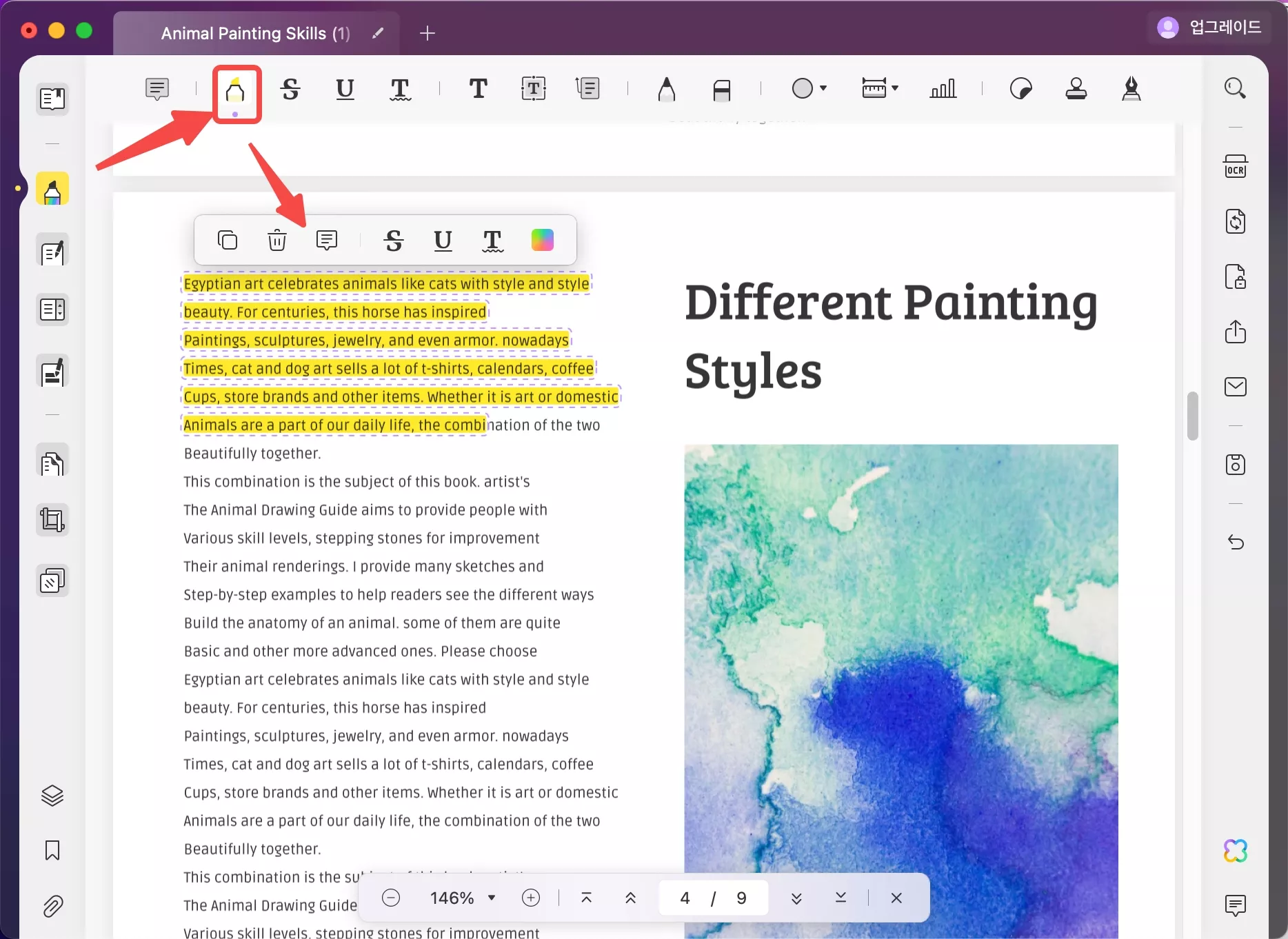Open the highlight color picker swatch

point(542,240)
